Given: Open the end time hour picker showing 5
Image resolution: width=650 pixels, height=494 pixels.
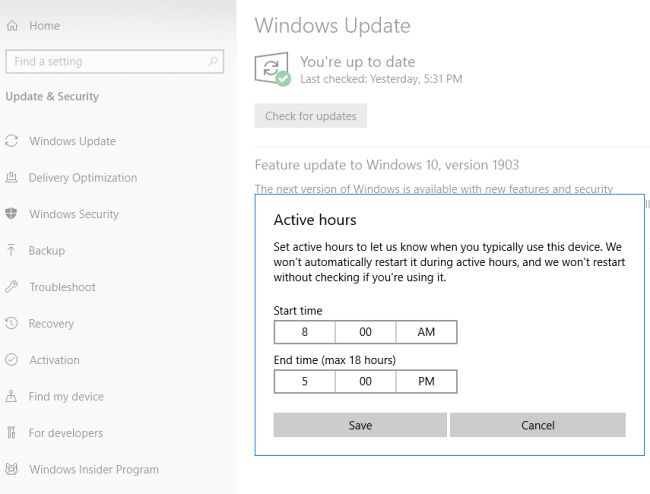Looking at the screenshot, I should 305,381.
